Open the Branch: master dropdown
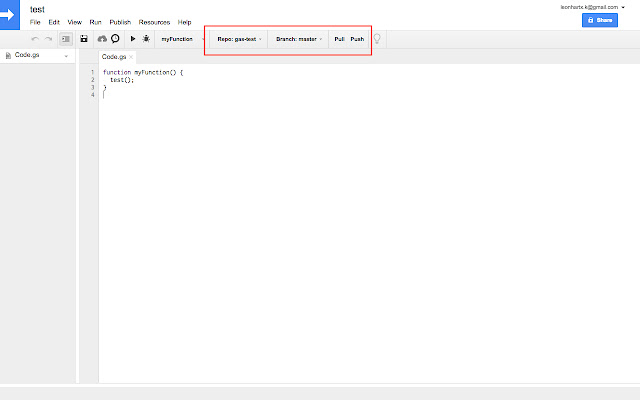Viewport: 640px width, 400px height. 299,39
